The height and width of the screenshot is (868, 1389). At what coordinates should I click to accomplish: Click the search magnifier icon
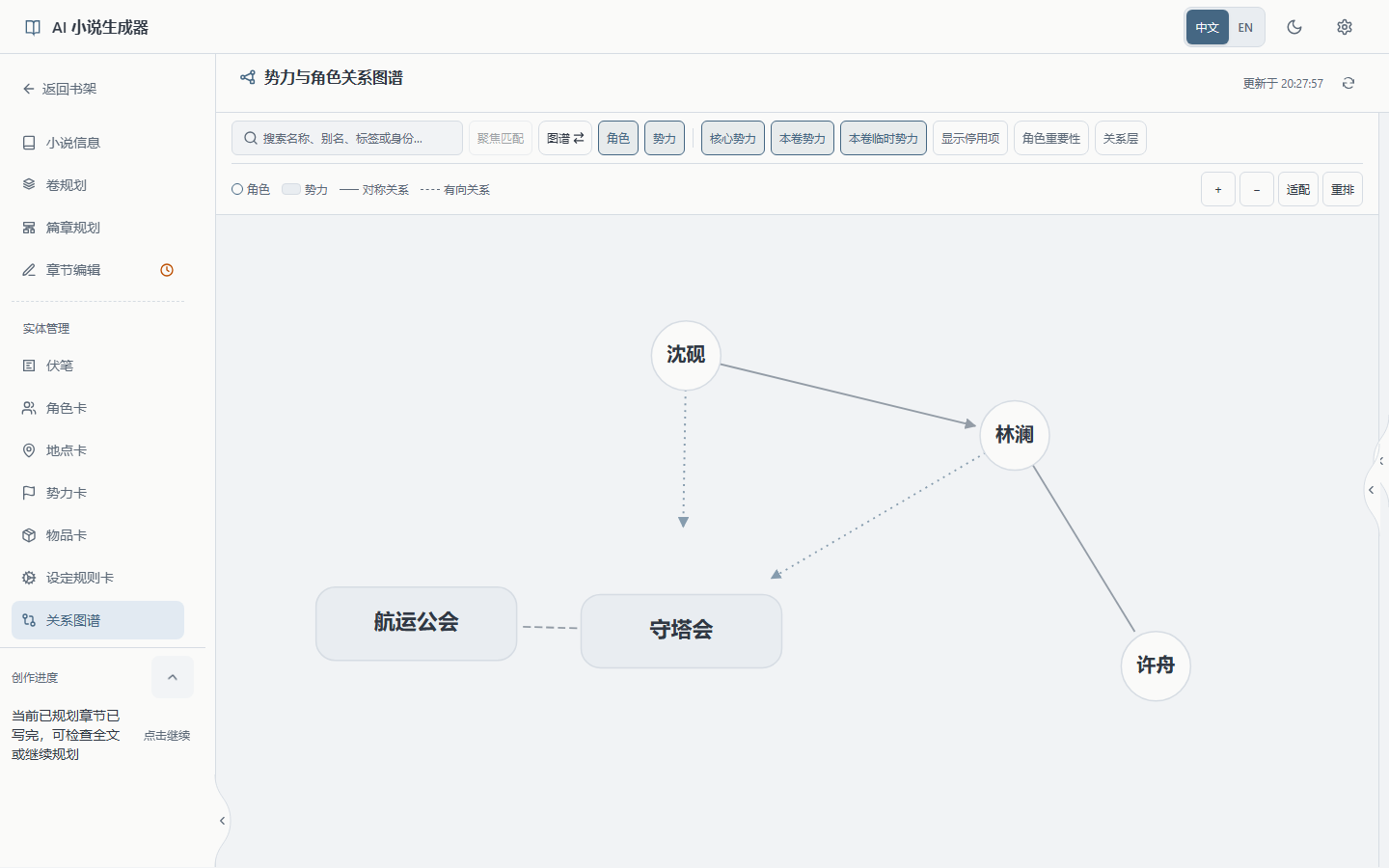point(251,138)
